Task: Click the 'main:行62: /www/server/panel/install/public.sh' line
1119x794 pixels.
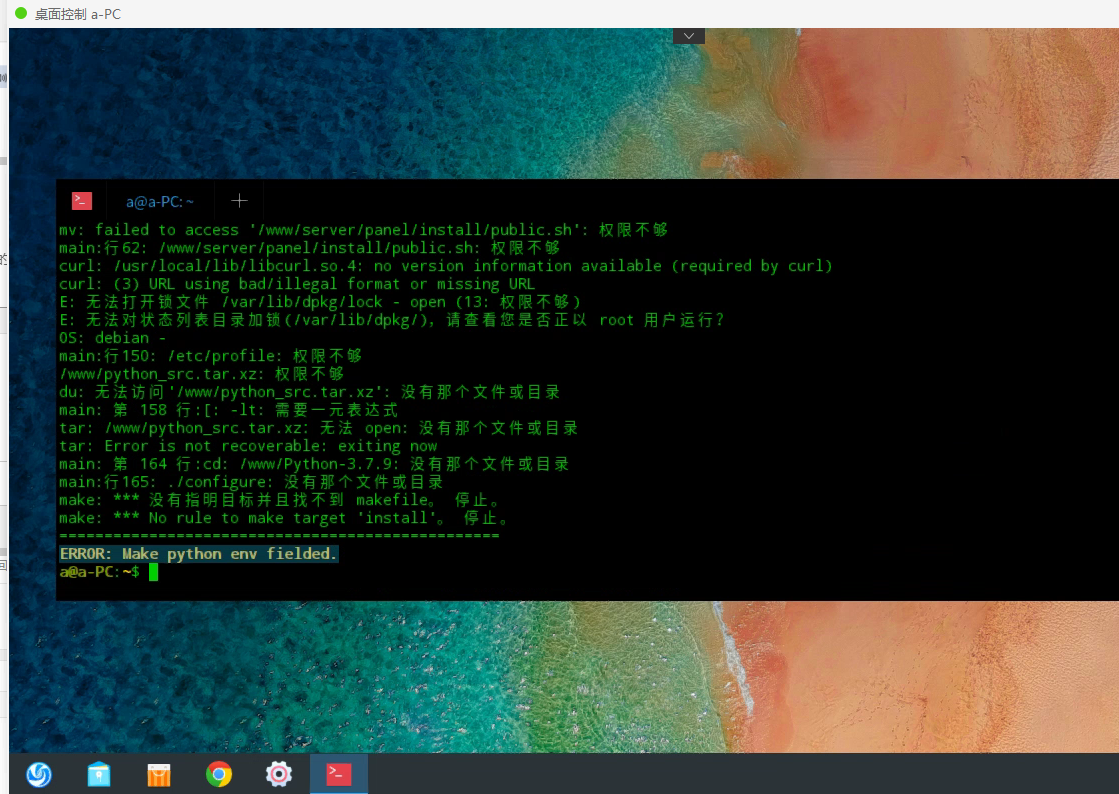Action: [310, 248]
